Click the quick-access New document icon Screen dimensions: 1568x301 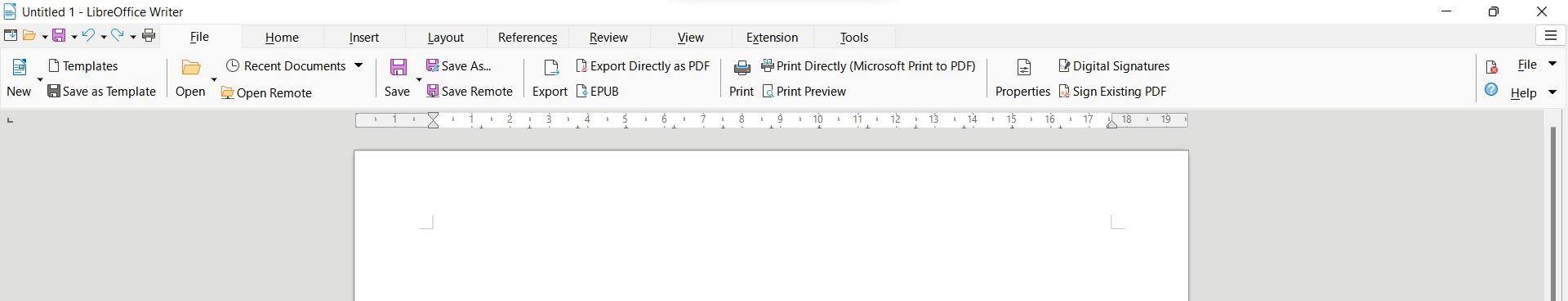click(11, 35)
